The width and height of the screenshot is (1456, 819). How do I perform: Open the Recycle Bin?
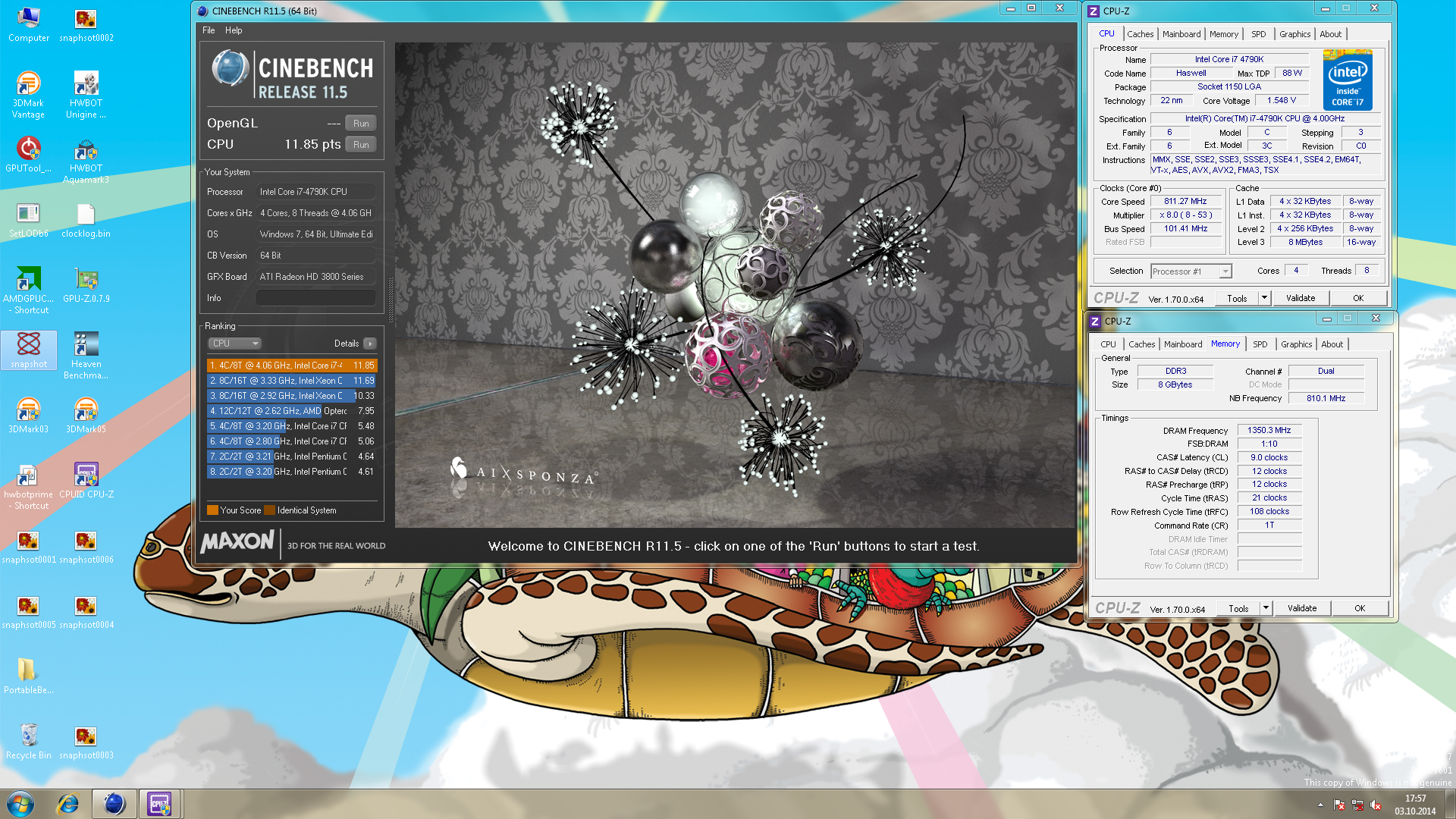(29, 742)
